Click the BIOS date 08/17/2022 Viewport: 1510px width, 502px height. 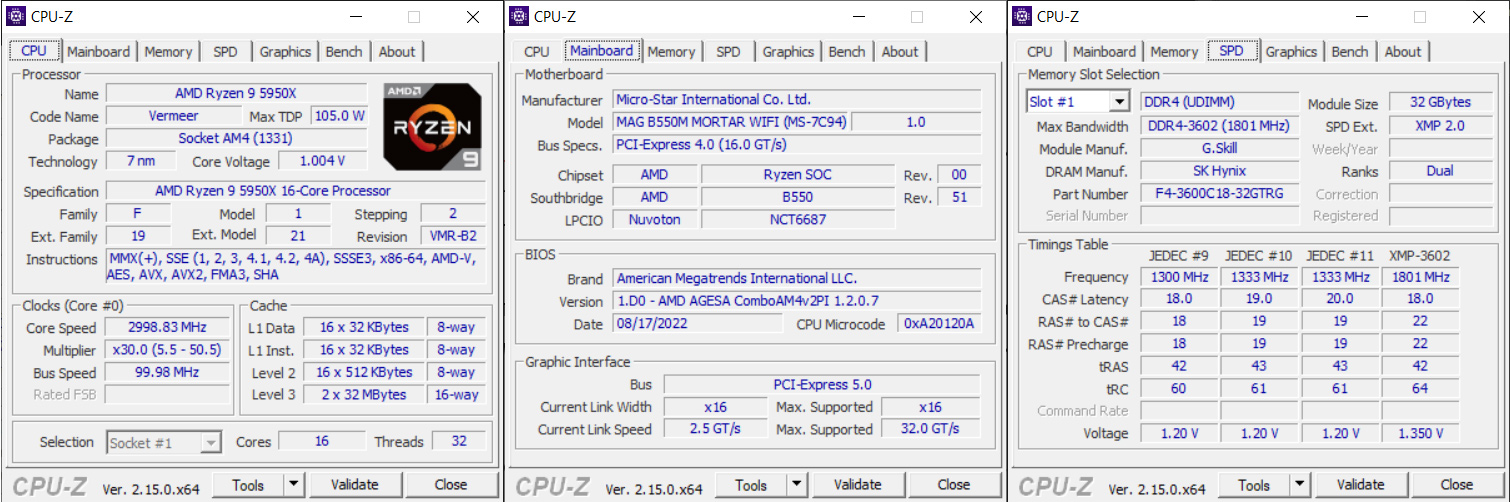pyautogui.click(x=697, y=324)
